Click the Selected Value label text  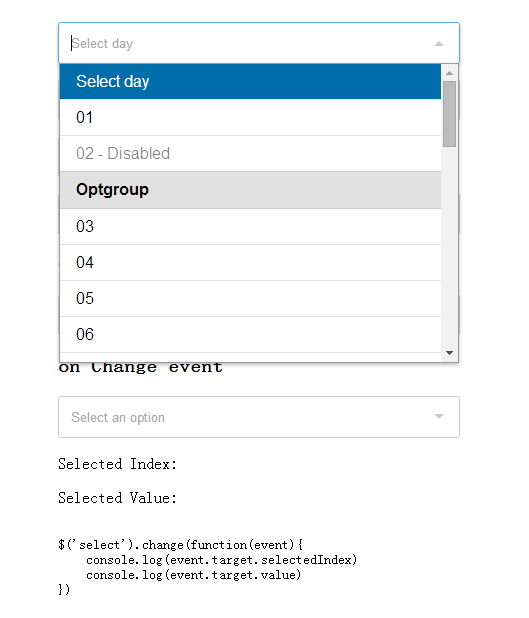point(117,498)
